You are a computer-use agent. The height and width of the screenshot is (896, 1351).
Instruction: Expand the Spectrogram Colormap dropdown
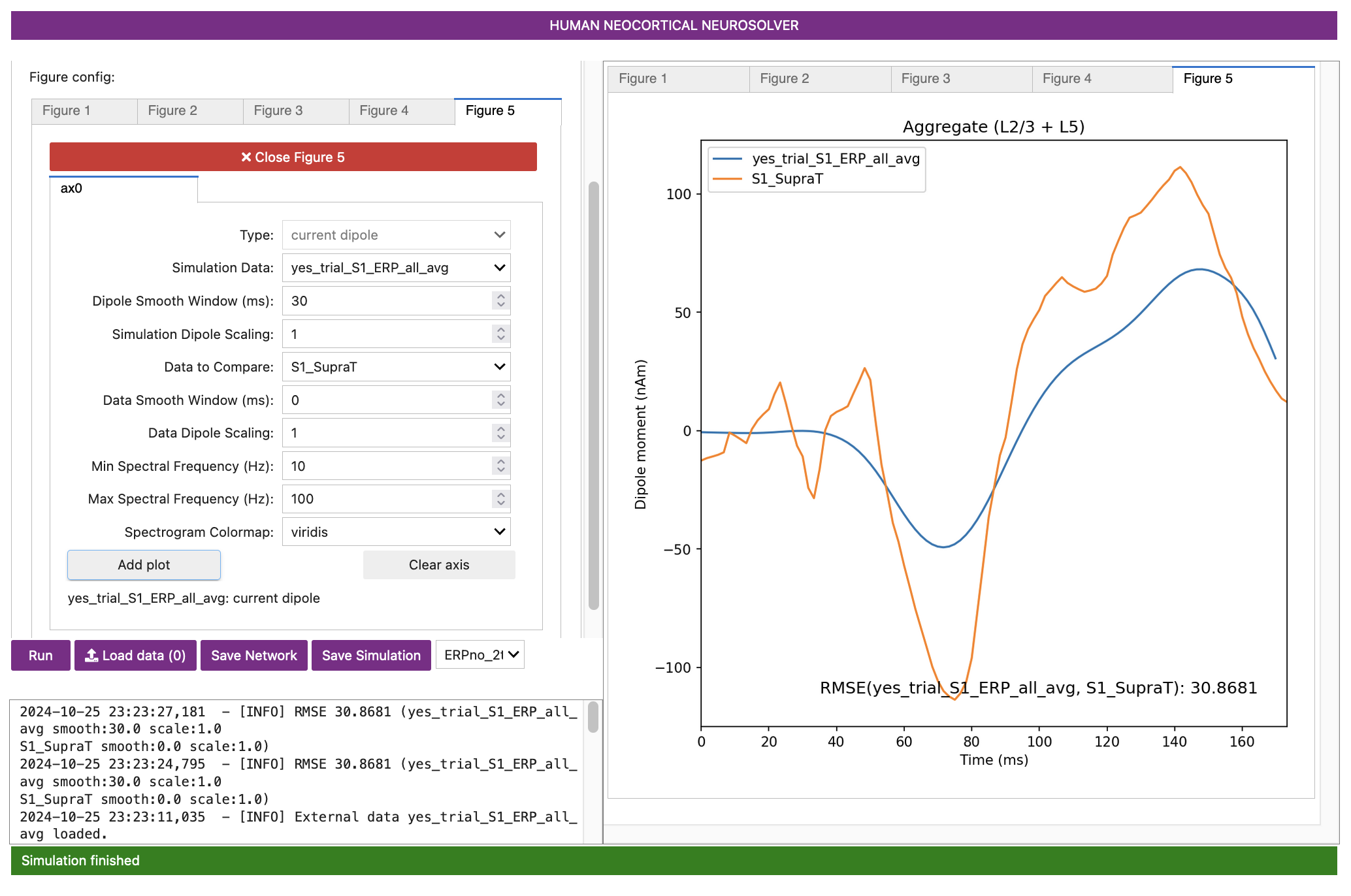[x=396, y=532]
